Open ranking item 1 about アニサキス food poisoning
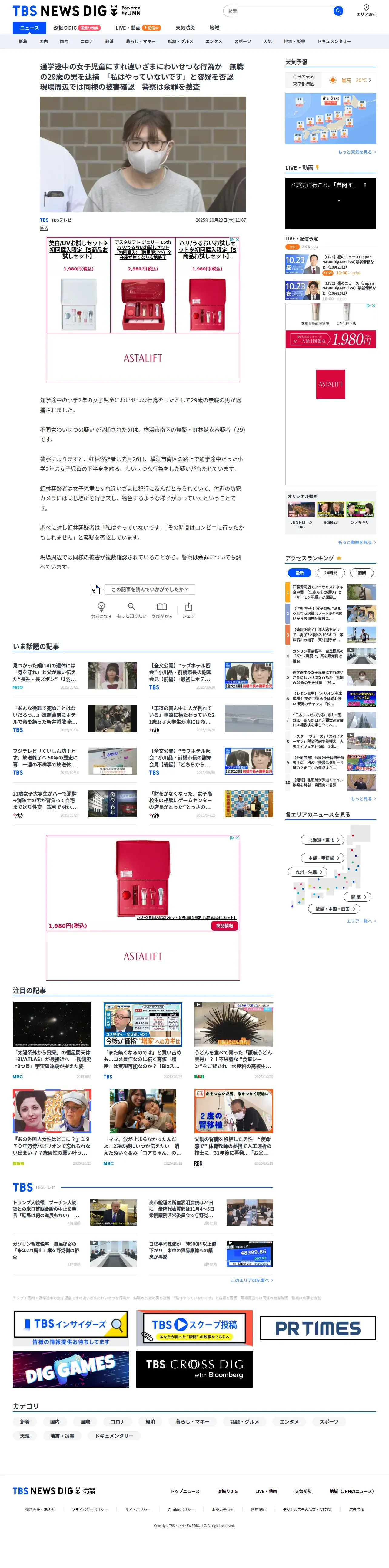 pyautogui.click(x=331, y=592)
